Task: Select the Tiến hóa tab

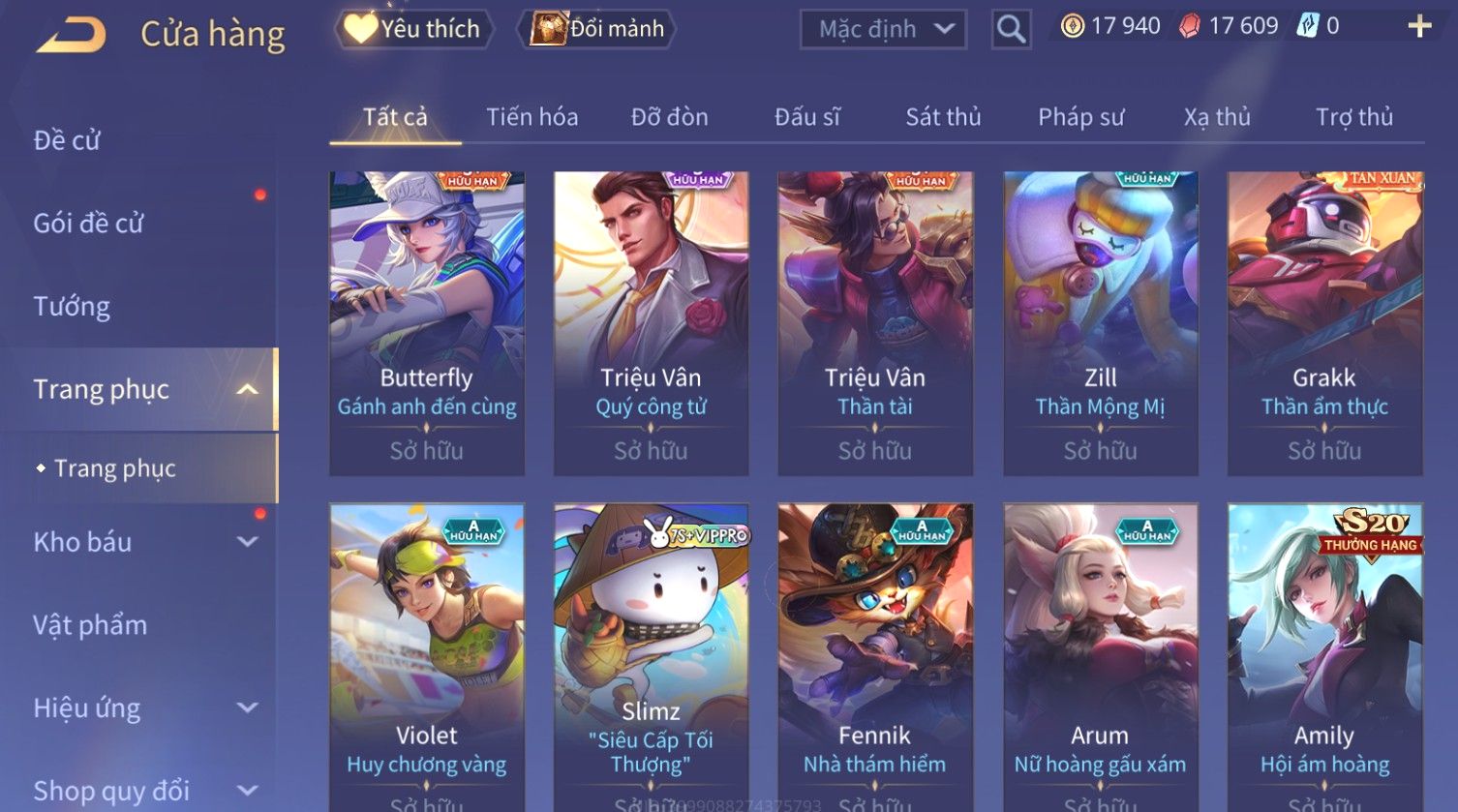Action: point(532,117)
